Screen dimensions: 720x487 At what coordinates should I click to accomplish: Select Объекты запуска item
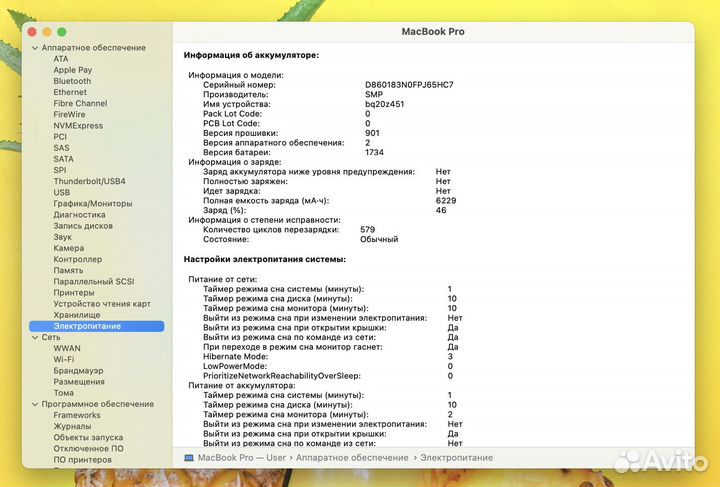88,437
